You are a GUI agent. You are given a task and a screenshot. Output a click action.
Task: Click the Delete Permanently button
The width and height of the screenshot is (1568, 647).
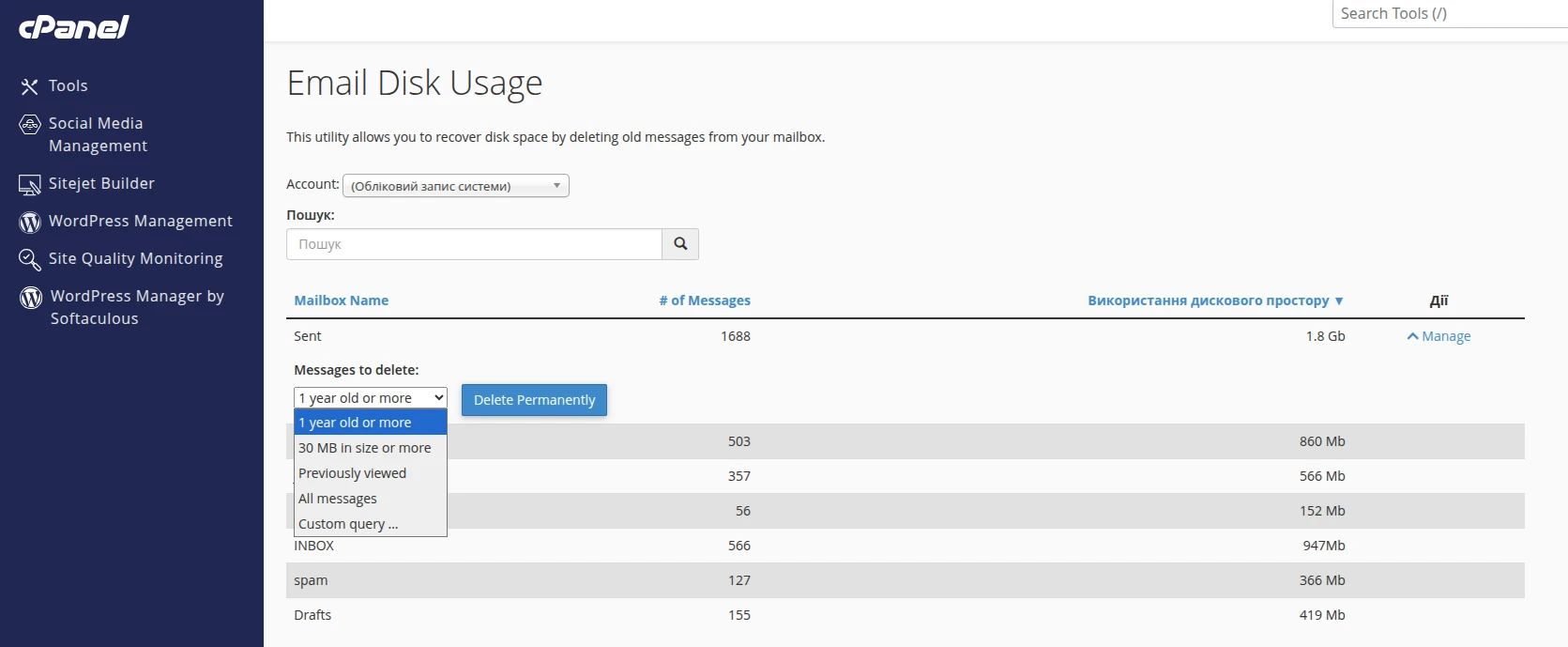click(534, 400)
